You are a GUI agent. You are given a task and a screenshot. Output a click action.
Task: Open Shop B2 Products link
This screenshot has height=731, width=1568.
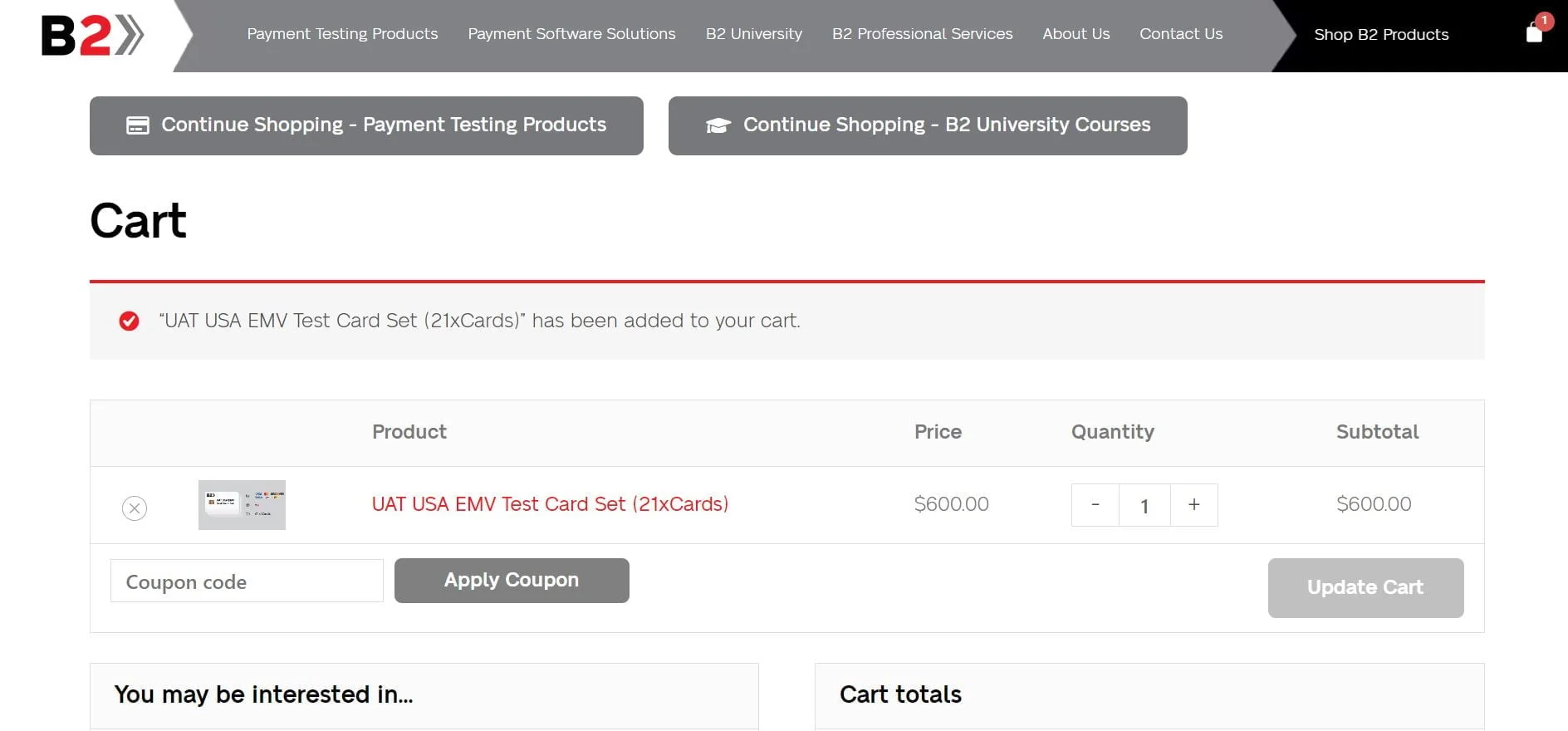1381,35
